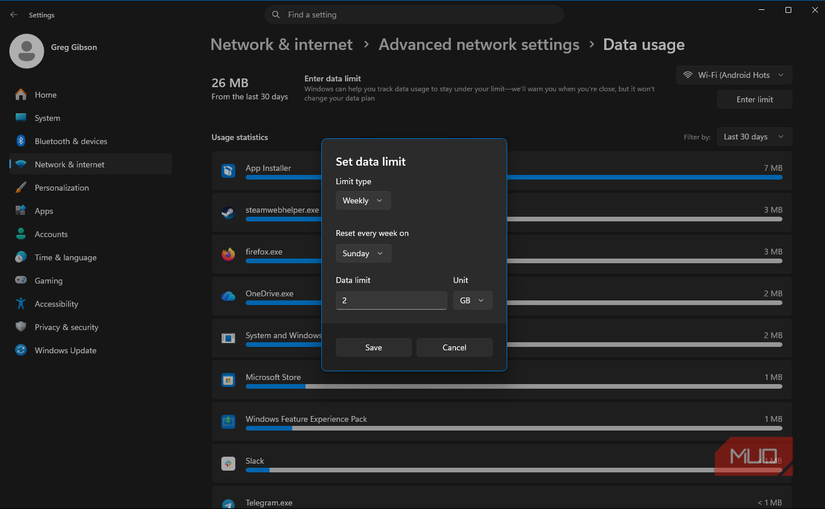Screen dimensions: 825x509
Task: Click the Data limit input field
Action: [391, 300]
